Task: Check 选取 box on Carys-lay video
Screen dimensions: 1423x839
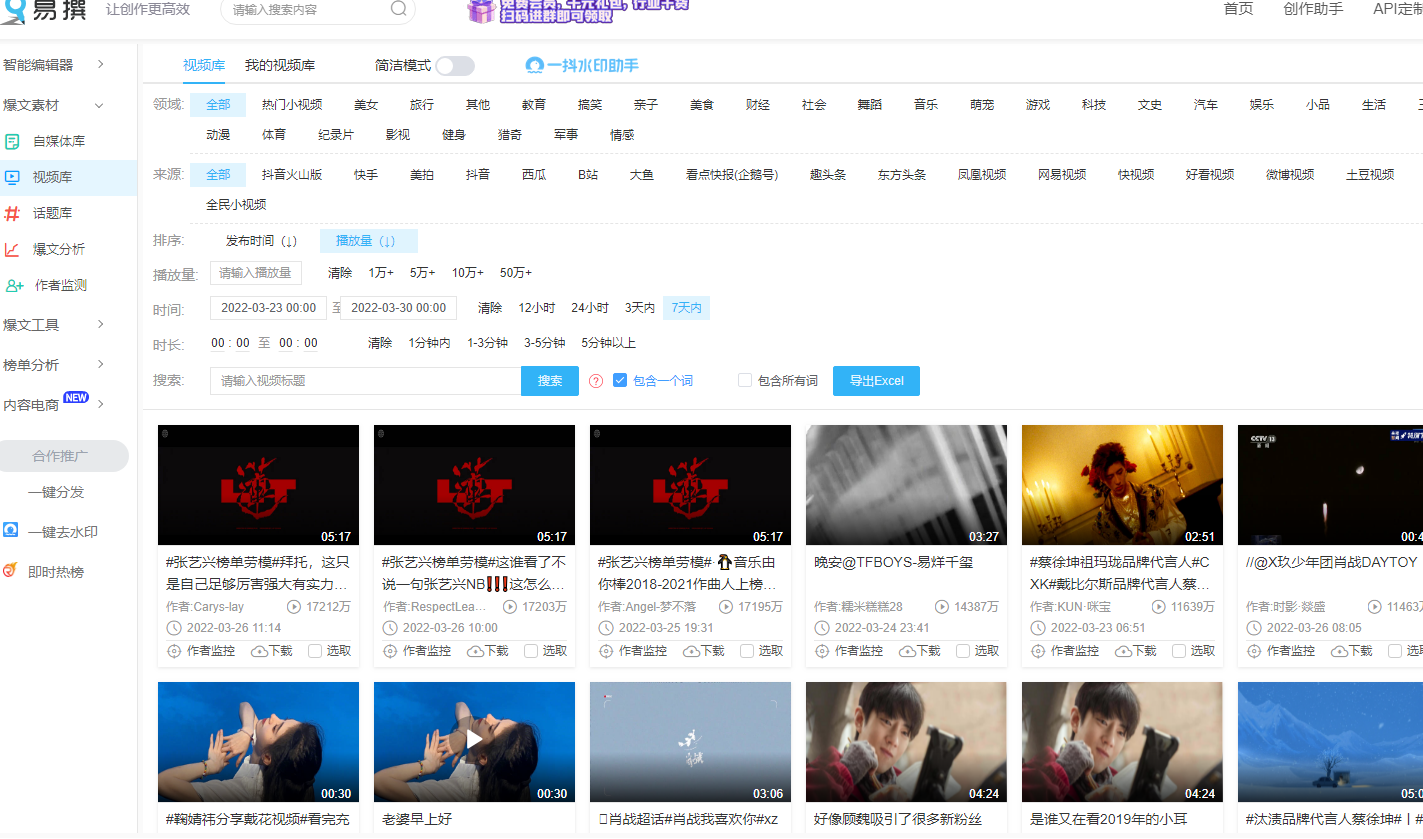Action: coord(315,651)
